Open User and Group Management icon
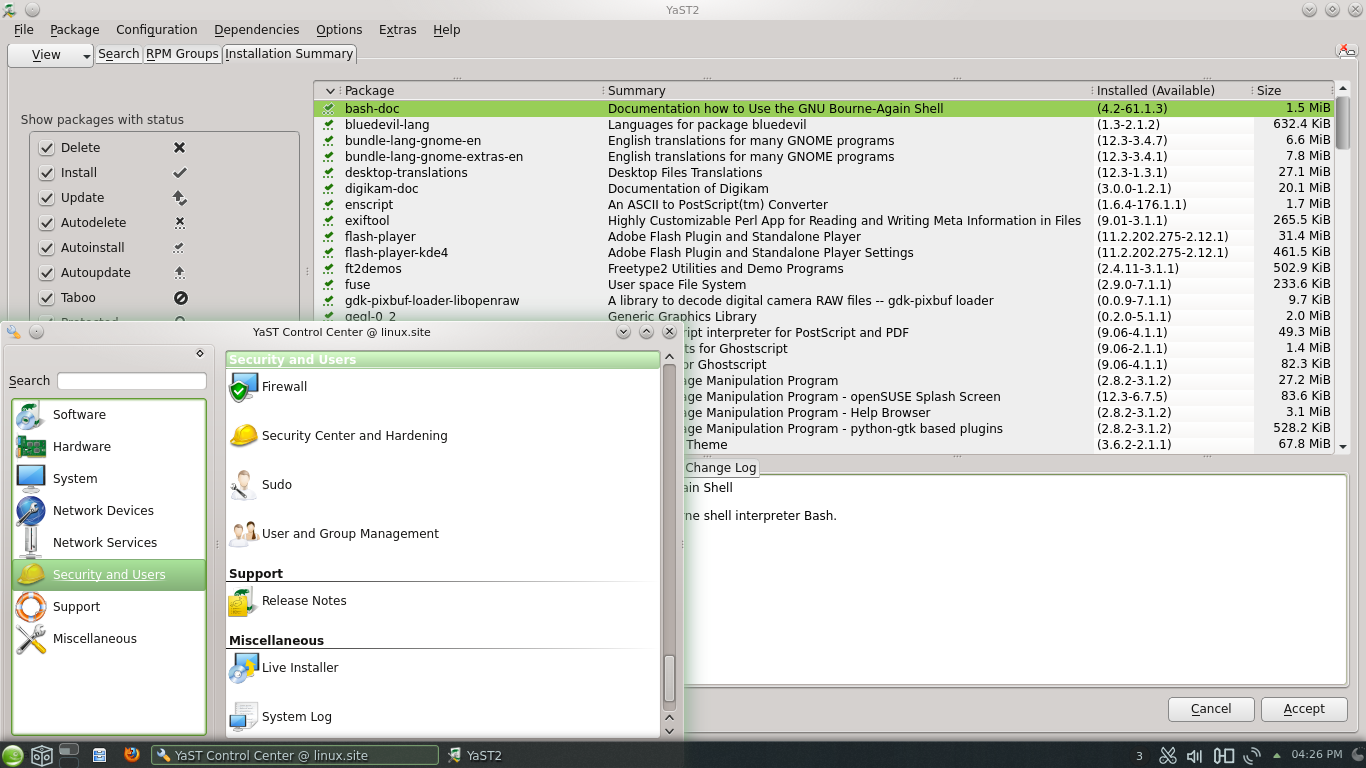Image resolution: width=1366 pixels, height=768 pixels. click(244, 534)
